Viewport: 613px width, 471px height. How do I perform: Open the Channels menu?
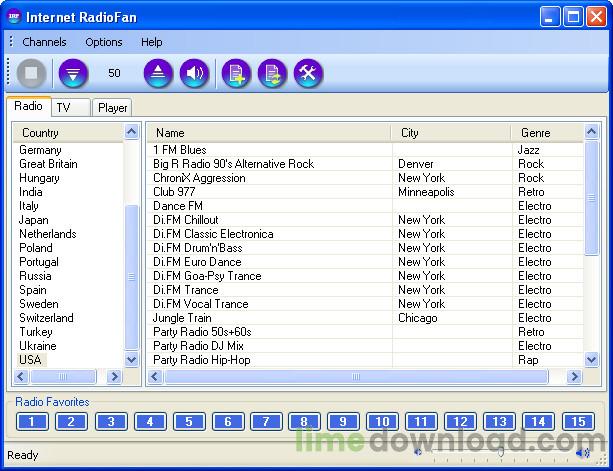coord(44,42)
